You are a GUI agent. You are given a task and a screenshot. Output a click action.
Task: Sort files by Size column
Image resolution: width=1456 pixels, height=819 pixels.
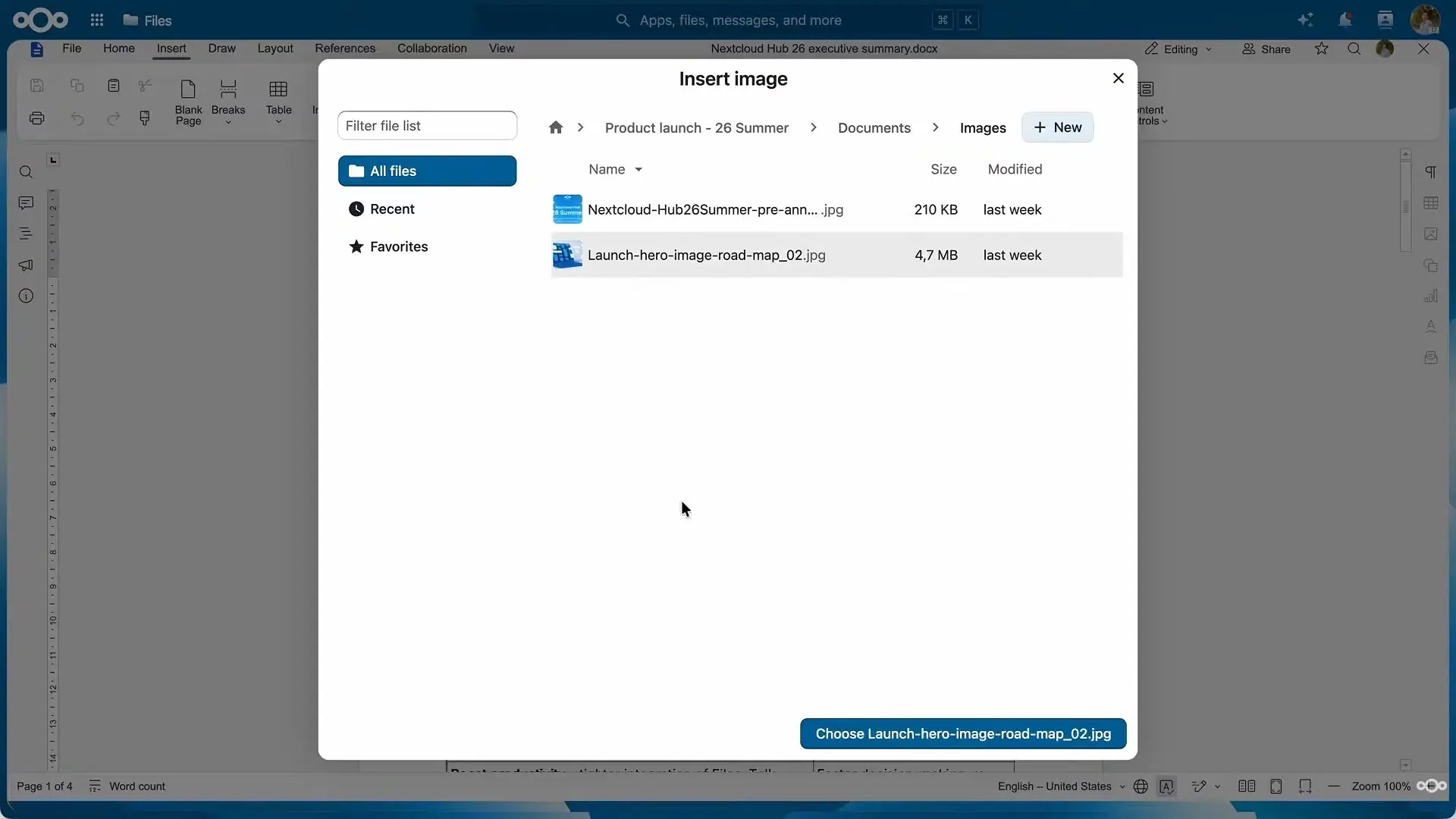[x=943, y=169]
